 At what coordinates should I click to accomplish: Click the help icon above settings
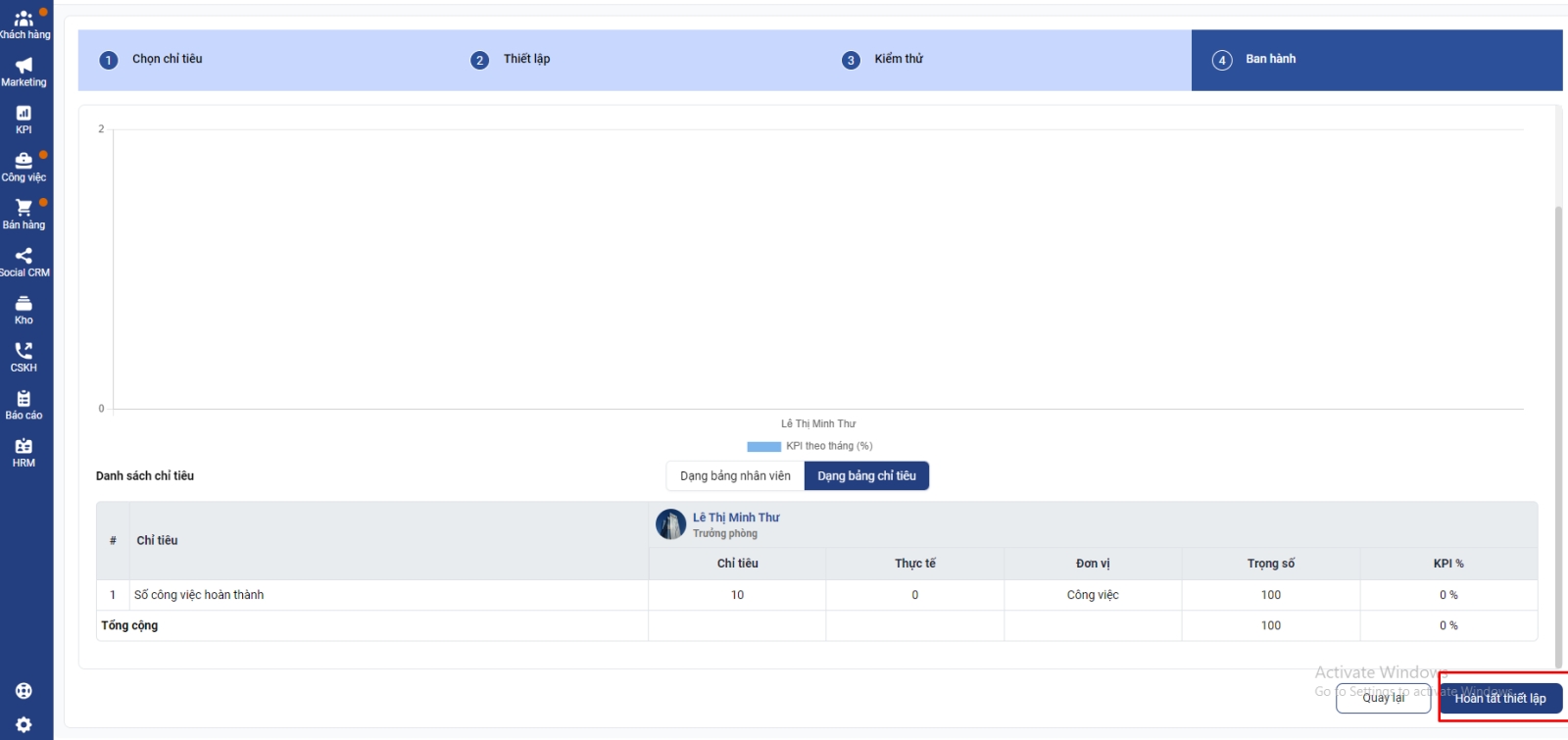coord(24,691)
